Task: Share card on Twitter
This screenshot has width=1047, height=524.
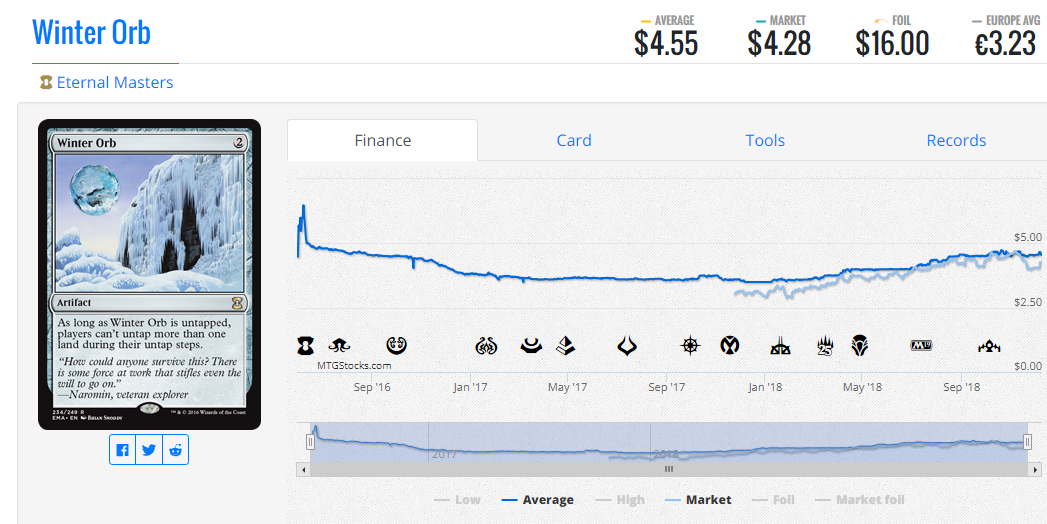Action: pos(149,449)
